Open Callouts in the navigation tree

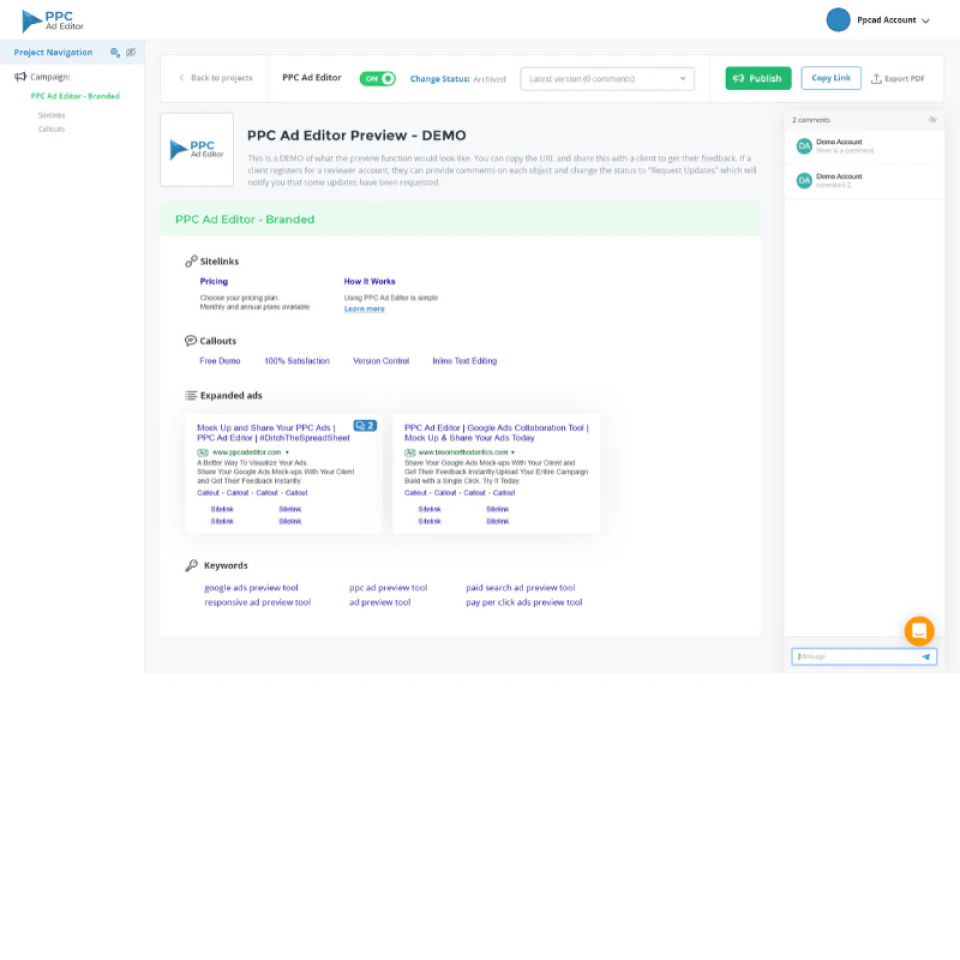tap(51, 129)
